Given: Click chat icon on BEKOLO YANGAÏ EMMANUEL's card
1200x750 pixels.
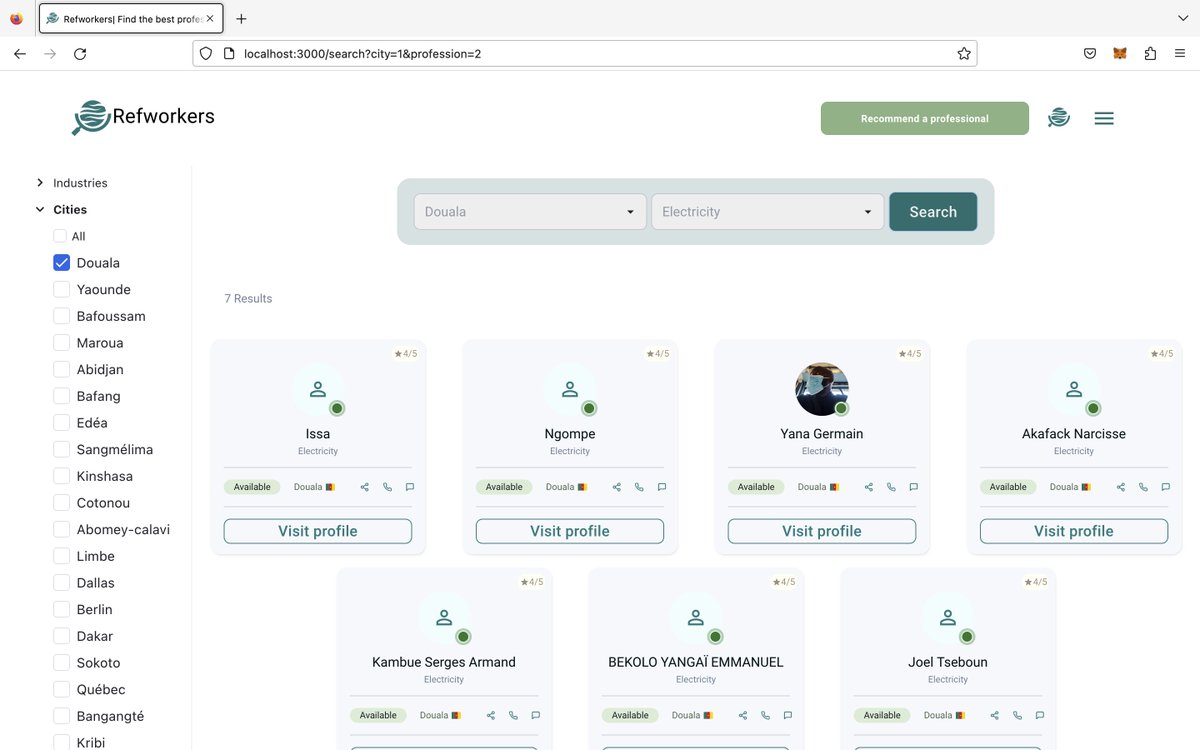Looking at the screenshot, I should 788,715.
